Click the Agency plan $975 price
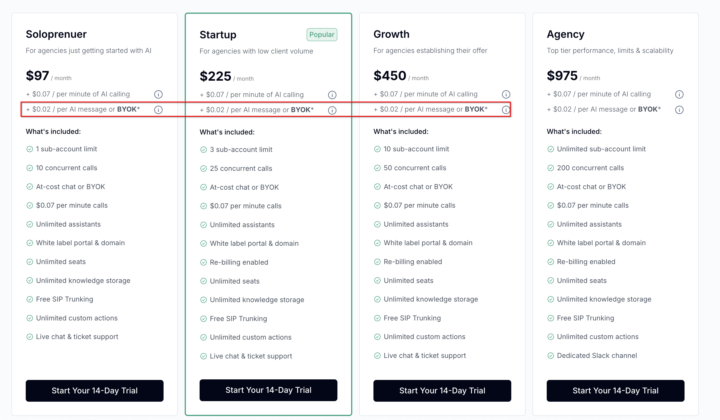The width and height of the screenshot is (720, 420). click(x=562, y=75)
